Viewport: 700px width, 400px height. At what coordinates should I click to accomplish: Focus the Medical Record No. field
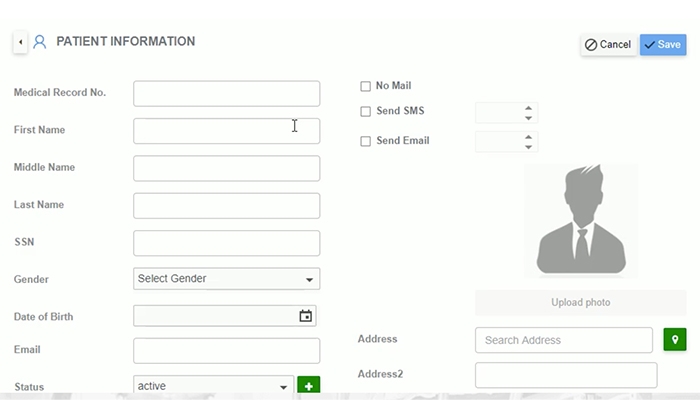[226, 93]
